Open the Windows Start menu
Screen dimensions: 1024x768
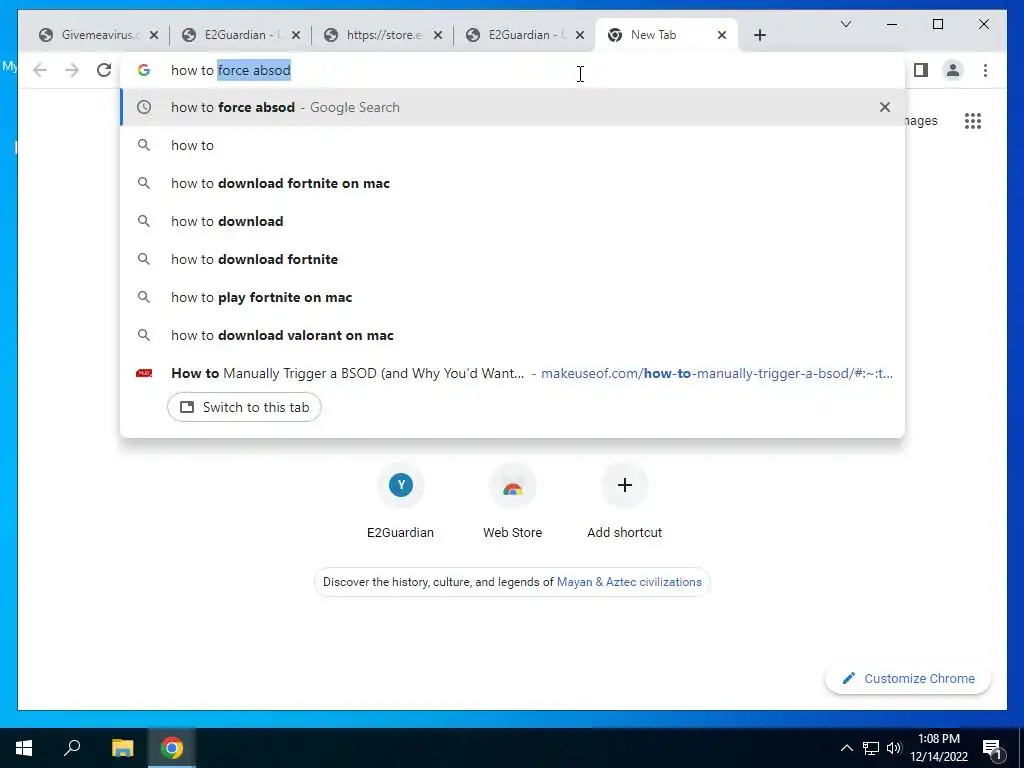pos(24,748)
